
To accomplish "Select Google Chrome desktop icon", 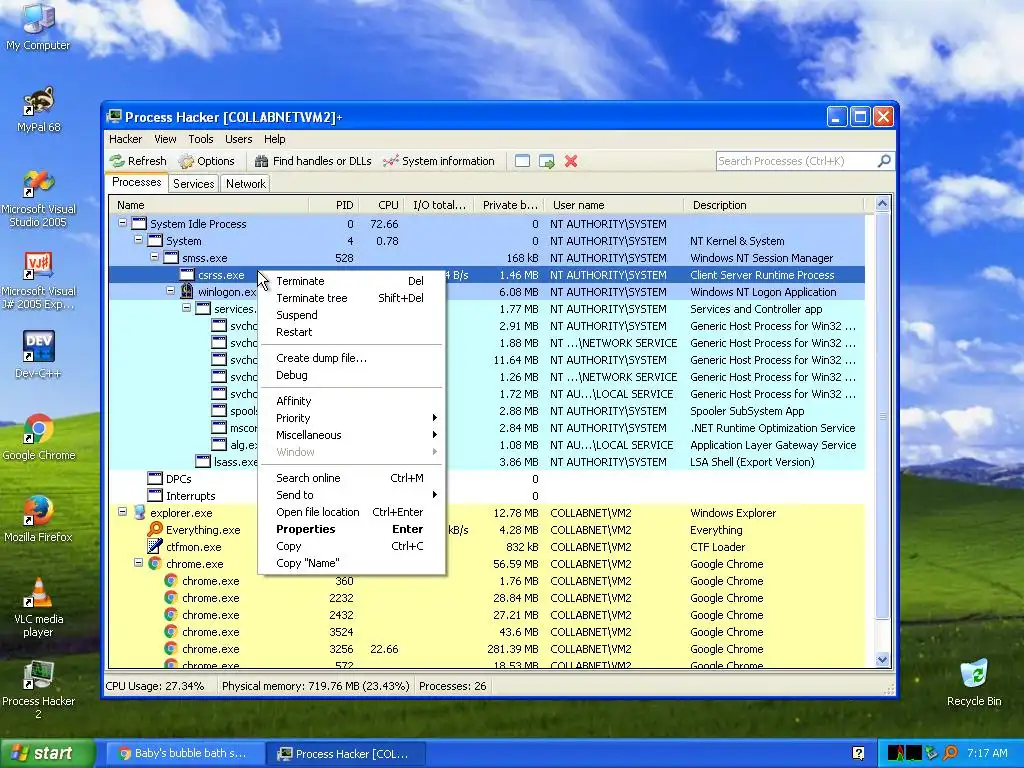I will [39, 437].
